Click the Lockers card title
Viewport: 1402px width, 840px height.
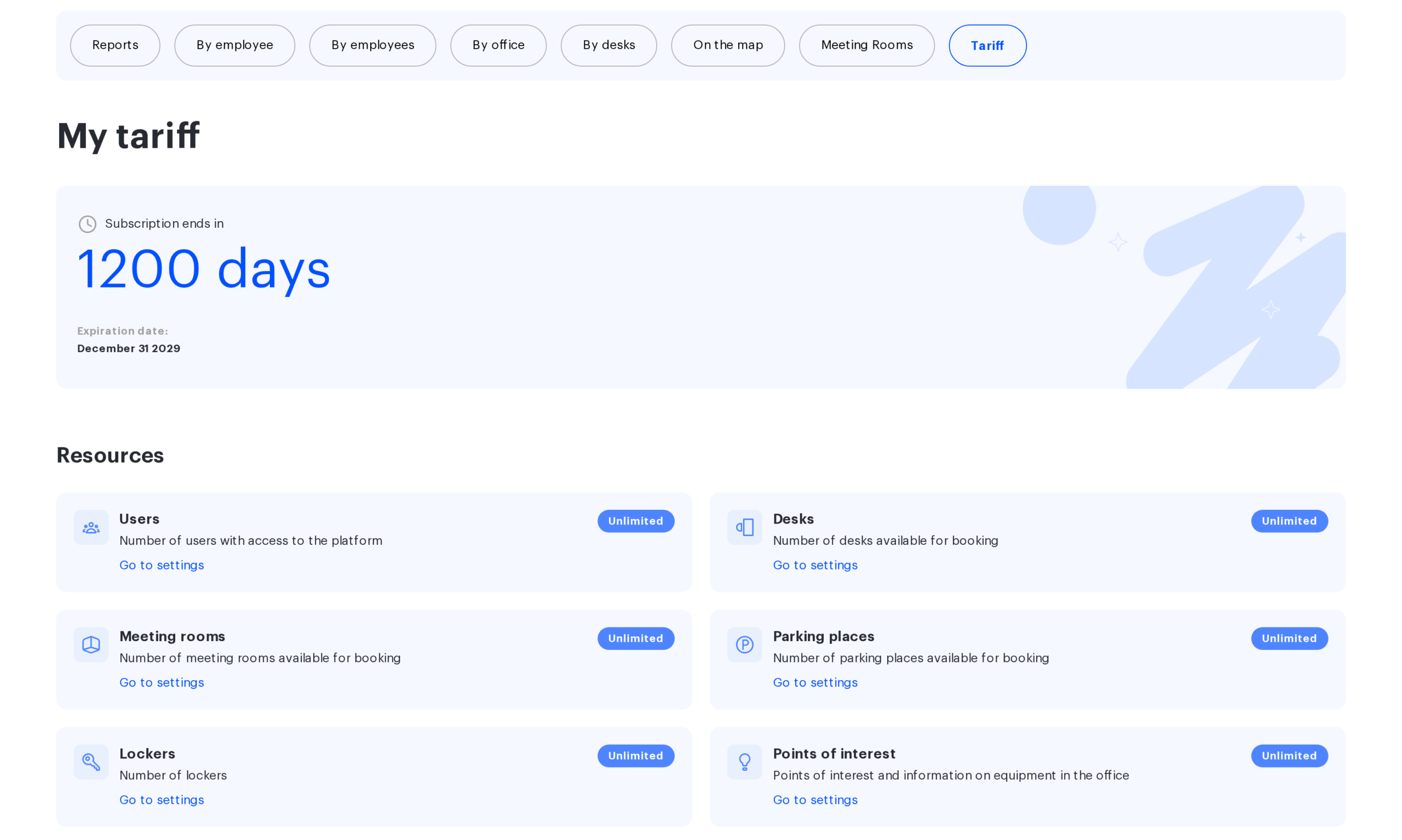tap(147, 753)
